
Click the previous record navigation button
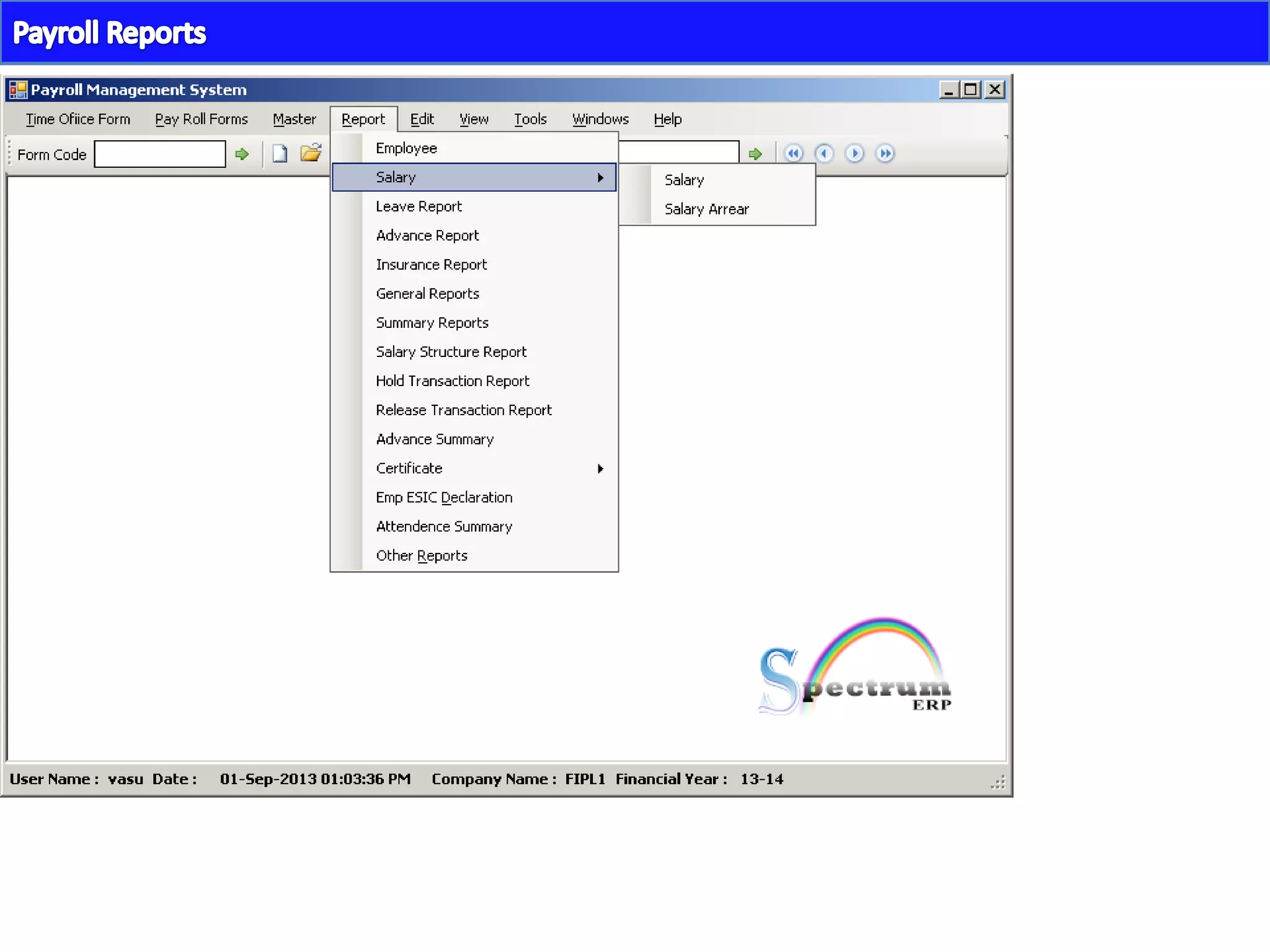tap(824, 153)
